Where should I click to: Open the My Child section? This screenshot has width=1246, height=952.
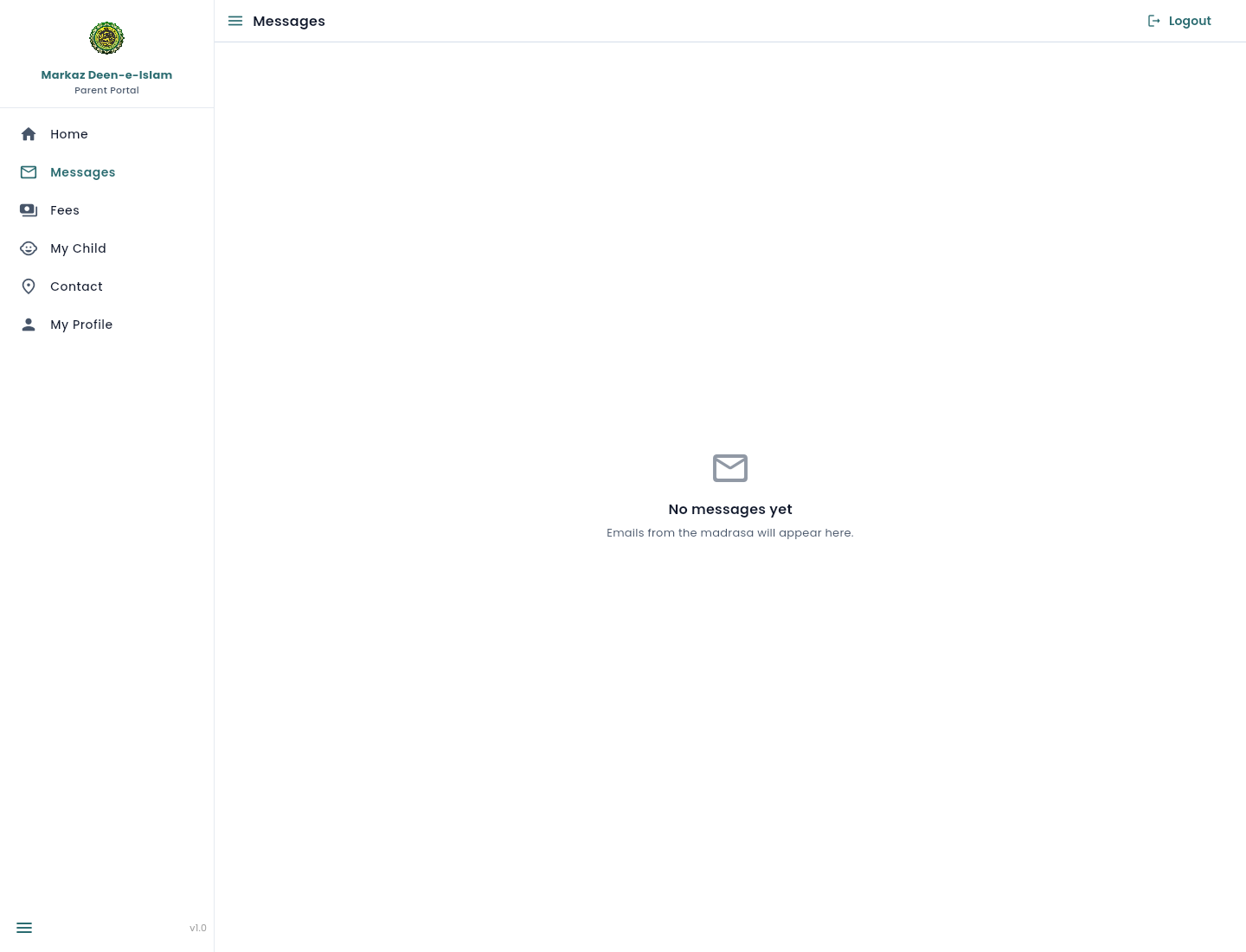pyautogui.click(x=107, y=248)
